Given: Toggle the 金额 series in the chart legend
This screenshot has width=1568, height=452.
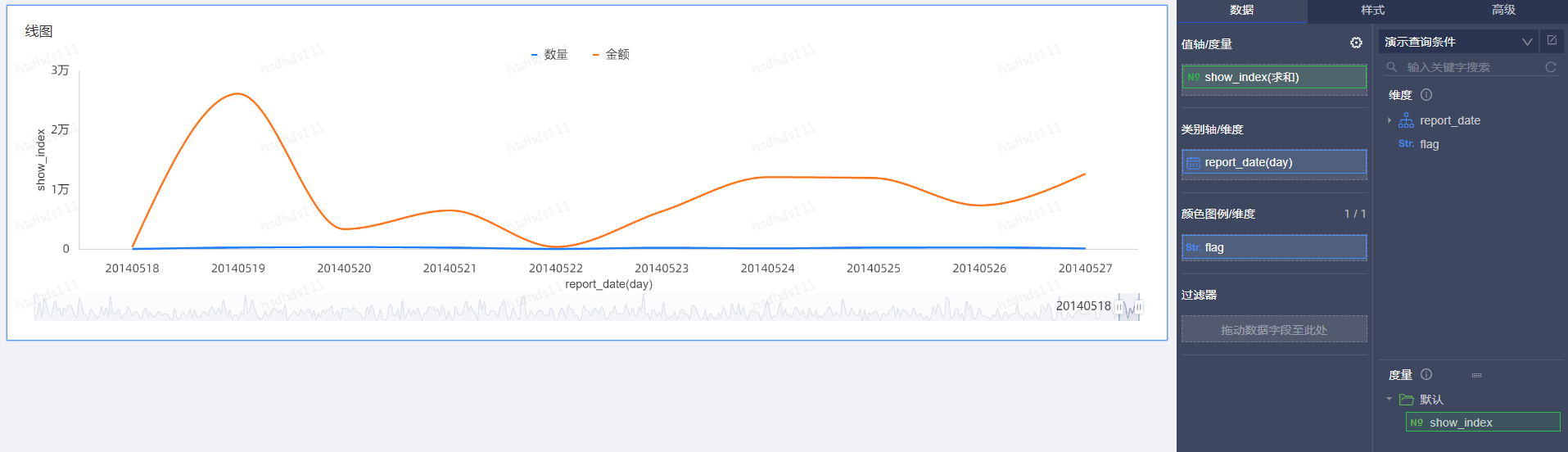Looking at the screenshot, I should (611, 55).
